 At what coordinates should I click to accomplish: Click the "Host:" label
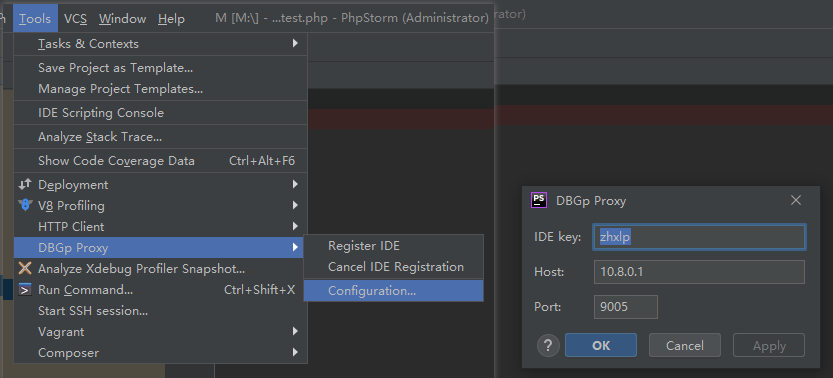tap(549, 272)
